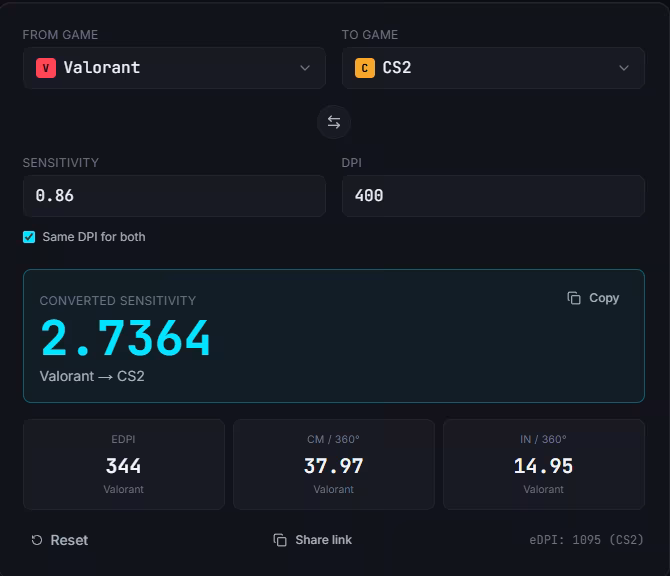
Task: Open the From Game Valorant dropdown
Action: click(x=174, y=68)
